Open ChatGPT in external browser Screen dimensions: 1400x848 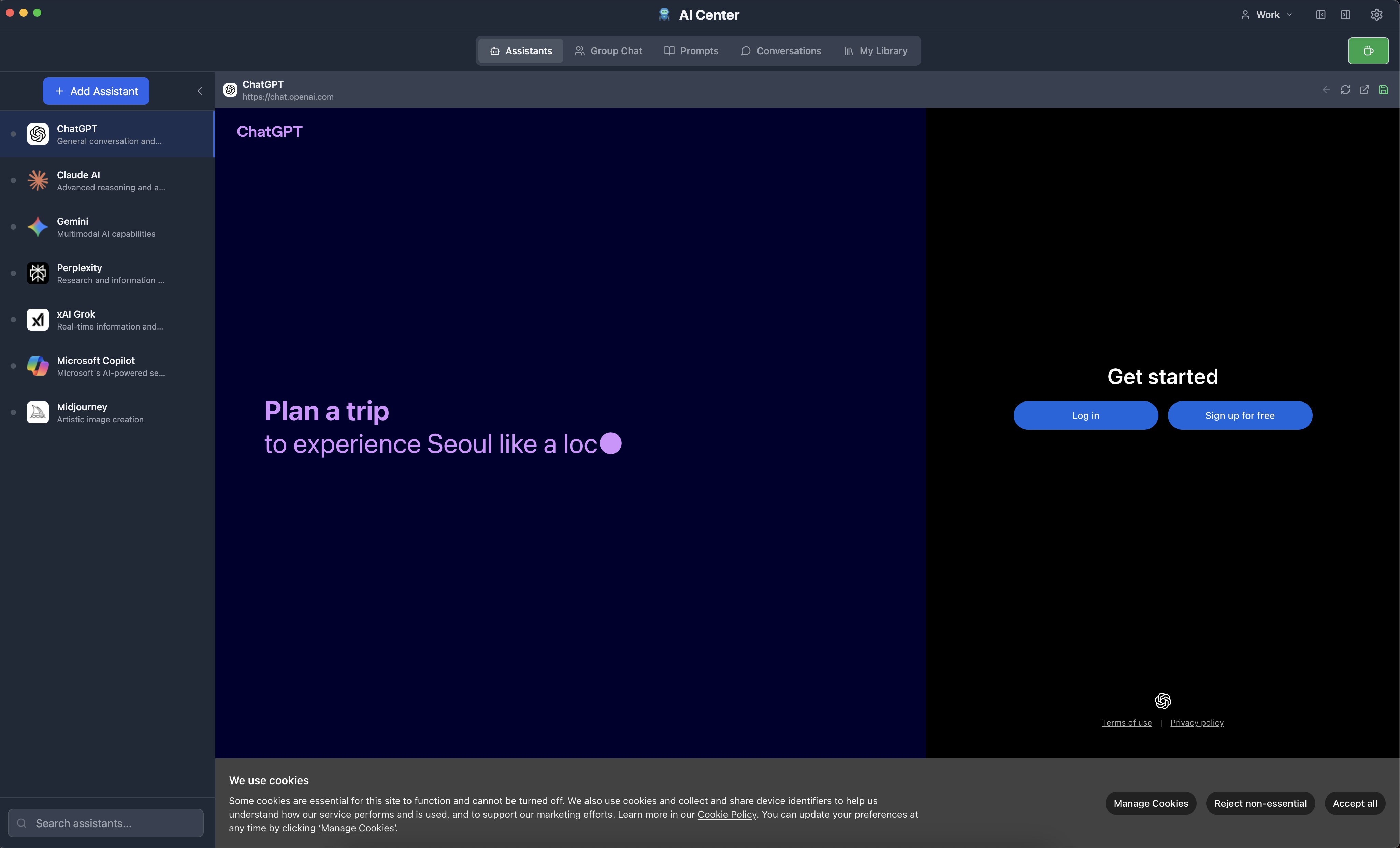1364,90
